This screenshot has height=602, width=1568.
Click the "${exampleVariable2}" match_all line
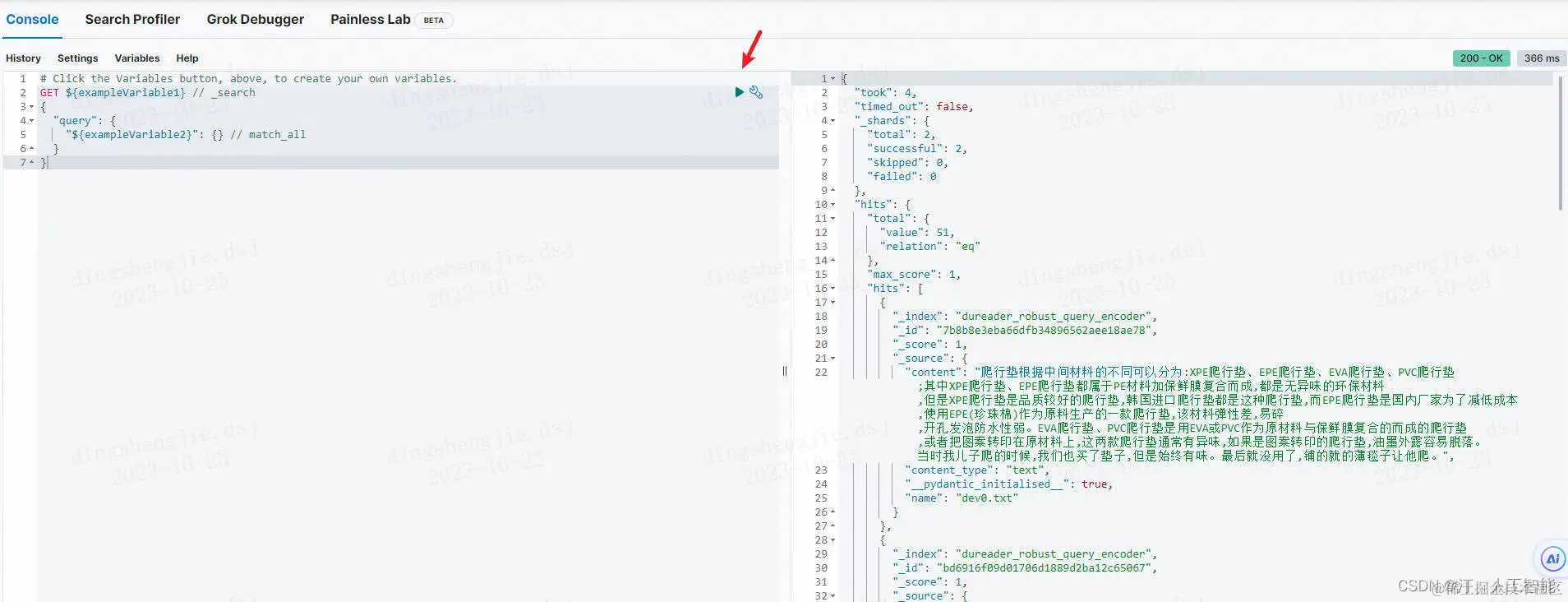[186, 135]
